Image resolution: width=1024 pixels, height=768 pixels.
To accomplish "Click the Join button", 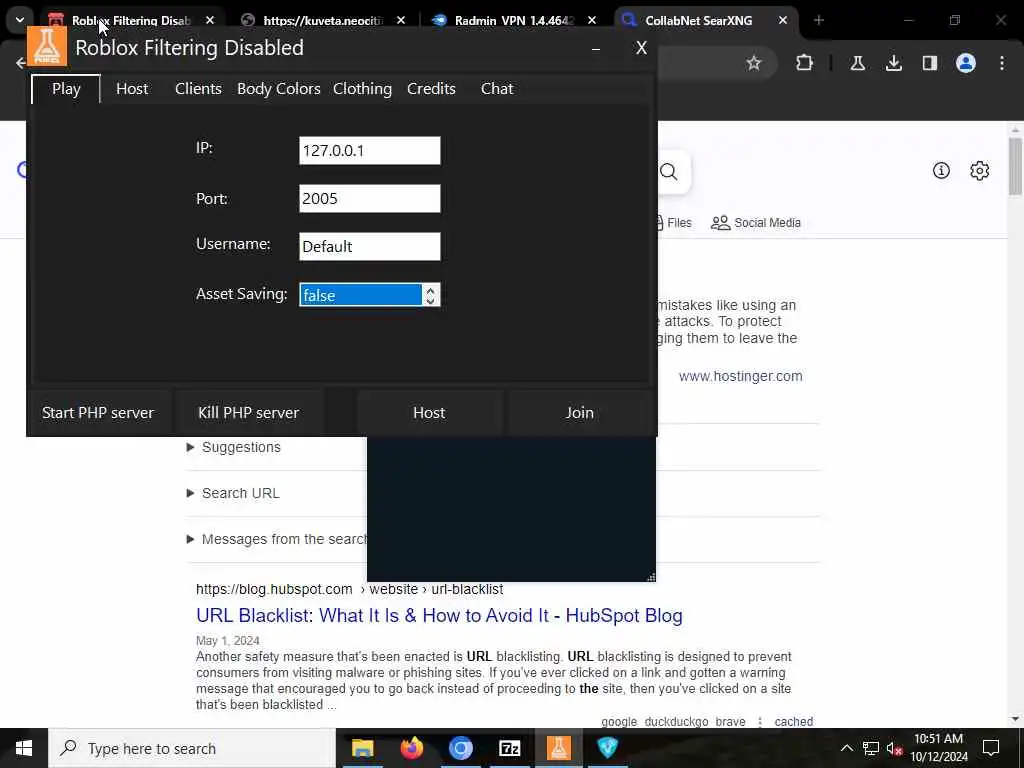I will [579, 413].
